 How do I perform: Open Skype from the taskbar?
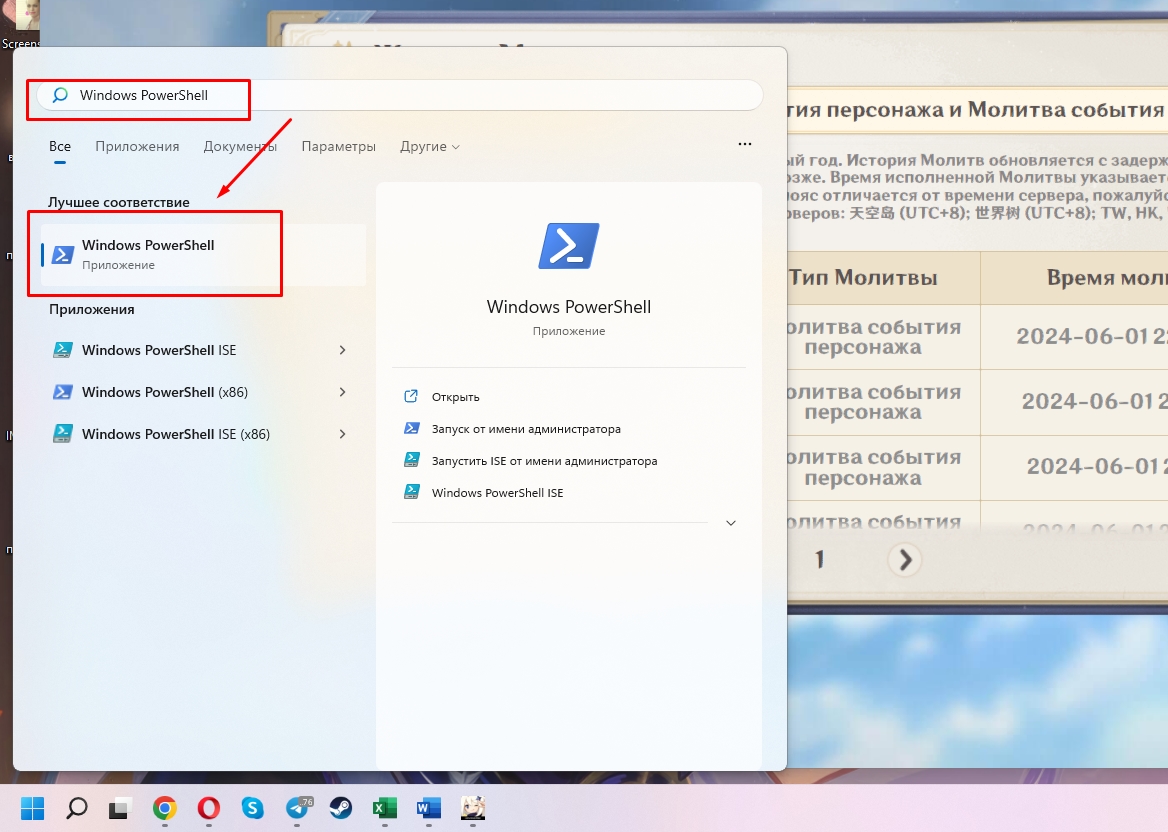[253, 808]
